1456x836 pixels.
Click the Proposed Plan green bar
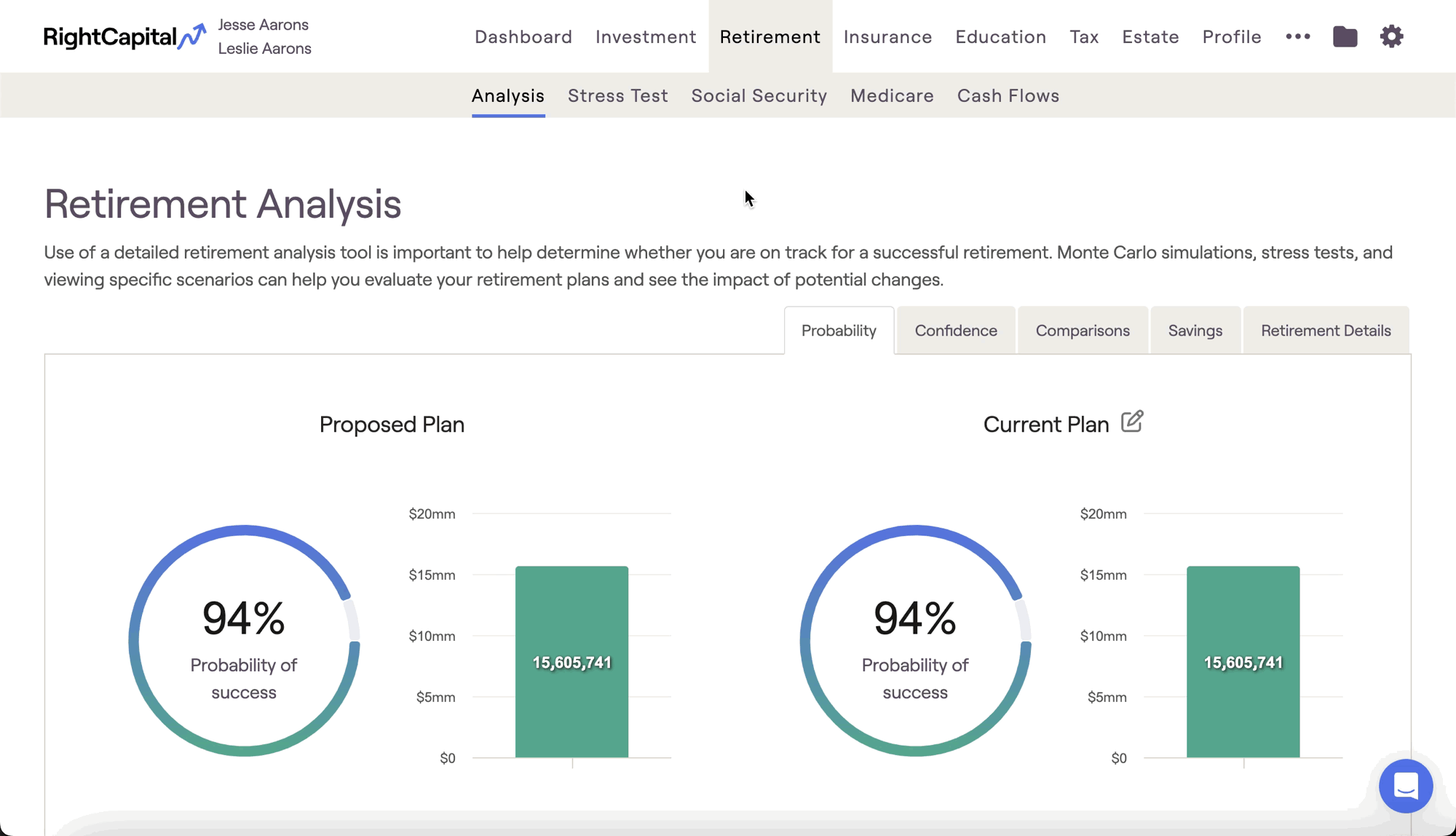571,661
